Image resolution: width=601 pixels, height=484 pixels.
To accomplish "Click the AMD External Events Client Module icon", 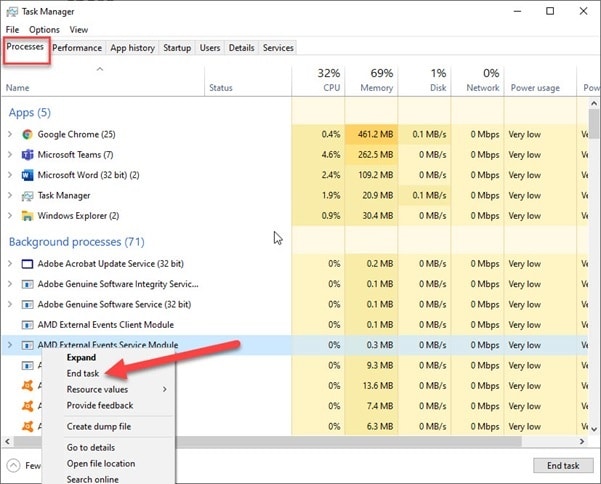I will 27,325.
